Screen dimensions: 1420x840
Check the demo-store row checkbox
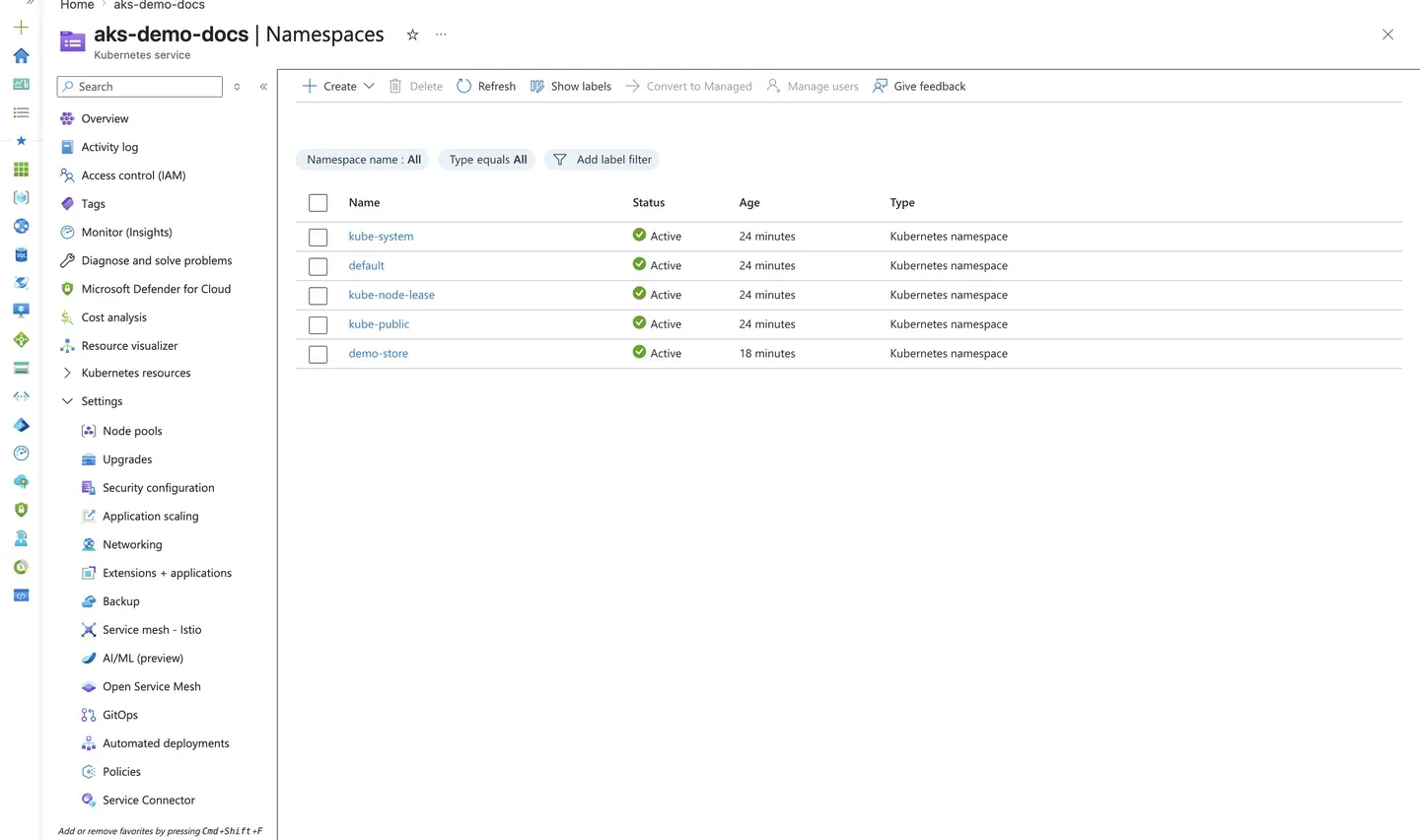pos(318,354)
